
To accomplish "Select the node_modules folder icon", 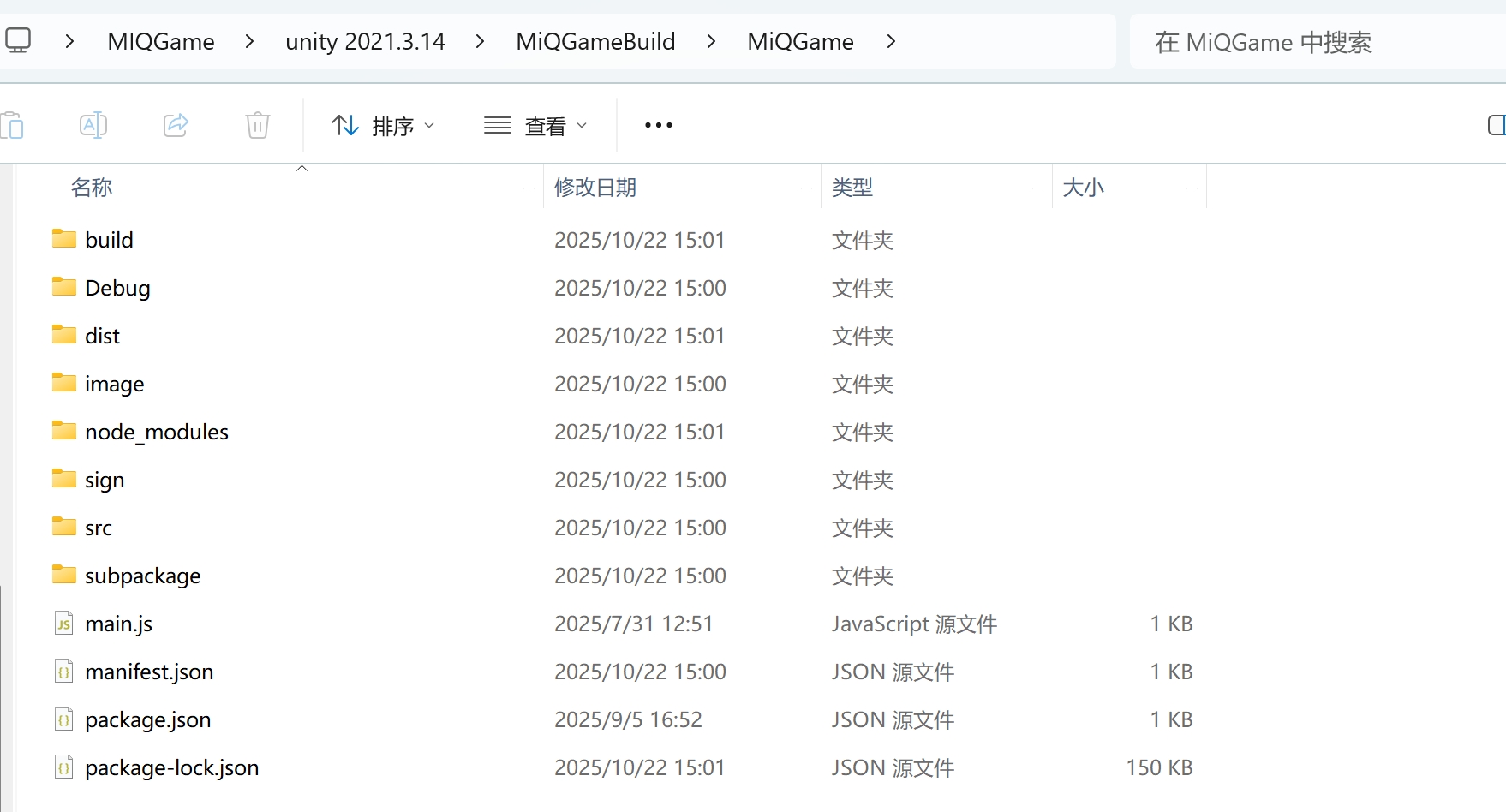I will click(64, 431).
